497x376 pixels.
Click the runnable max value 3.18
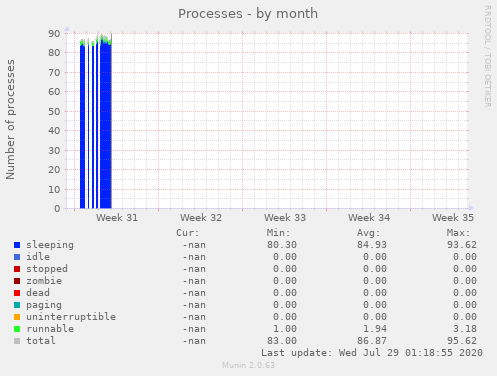click(465, 329)
